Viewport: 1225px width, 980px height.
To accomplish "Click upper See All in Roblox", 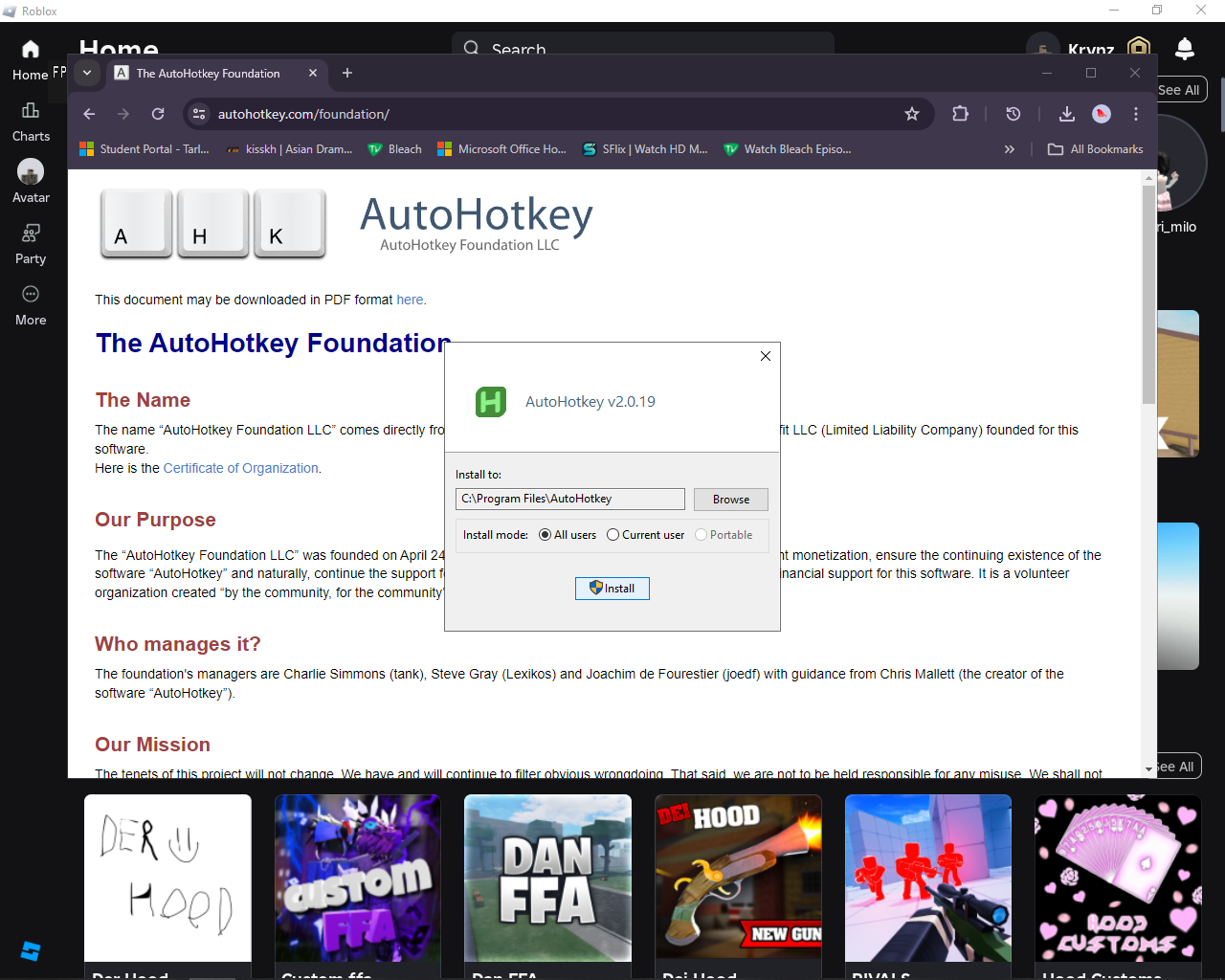I will 1178,90.
